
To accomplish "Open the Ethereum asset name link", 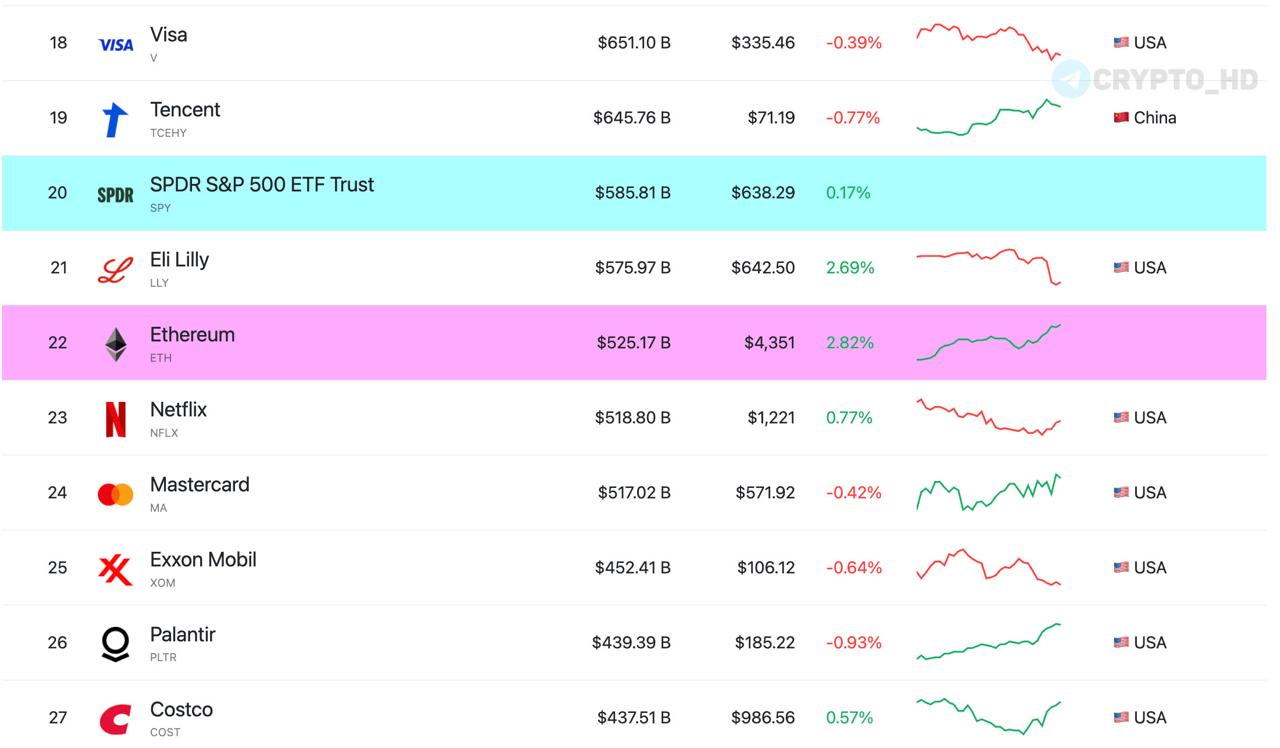I will 192,334.
